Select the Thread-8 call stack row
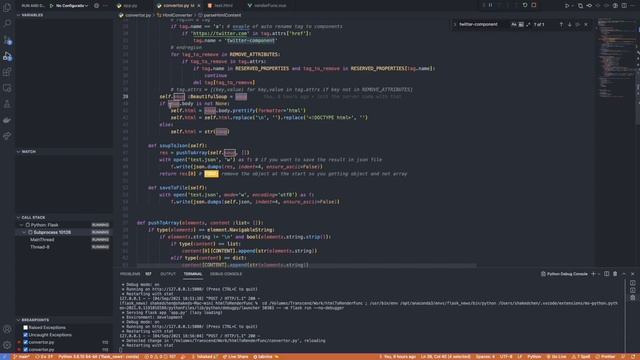The width and height of the screenshot is (640, 360). pyautogui.click(x=64, y=247)
